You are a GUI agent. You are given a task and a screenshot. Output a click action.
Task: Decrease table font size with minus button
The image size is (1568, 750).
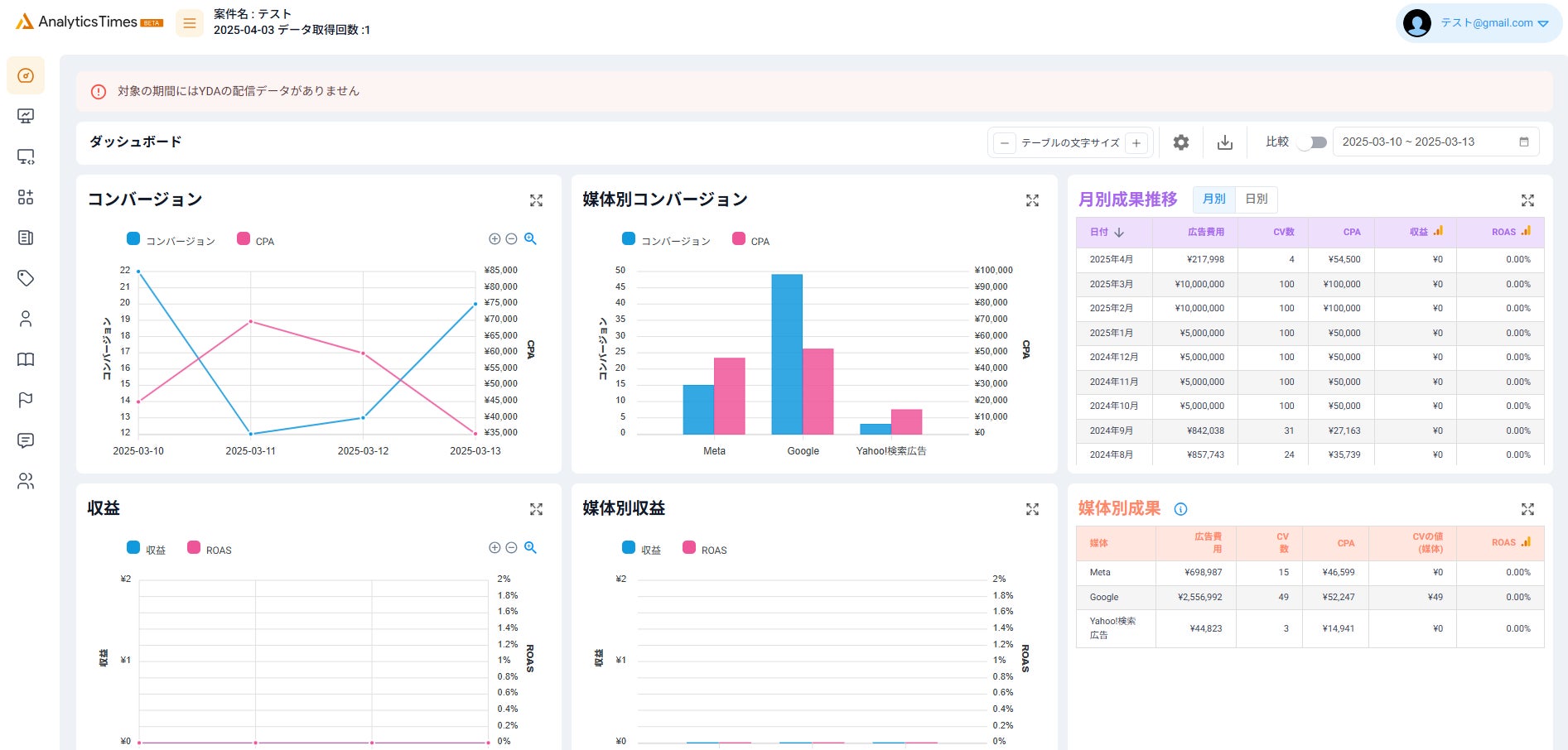pyautogui.click(x=1005, y=143)
